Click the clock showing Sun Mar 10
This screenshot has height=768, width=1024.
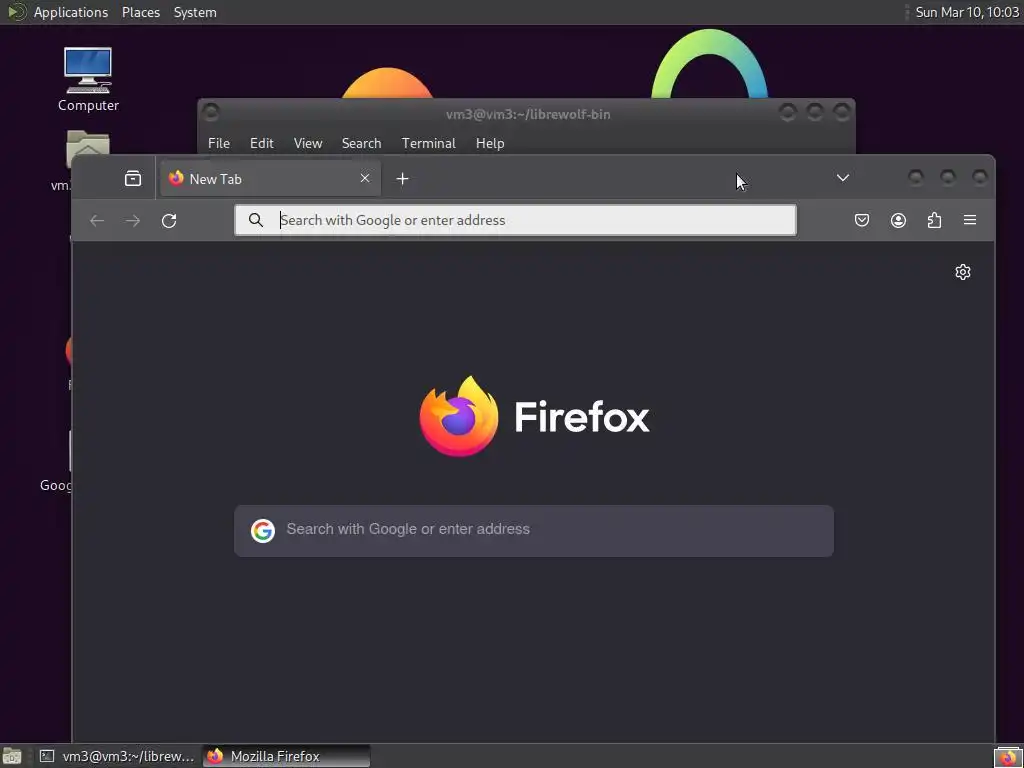click(x=967, y=12)
